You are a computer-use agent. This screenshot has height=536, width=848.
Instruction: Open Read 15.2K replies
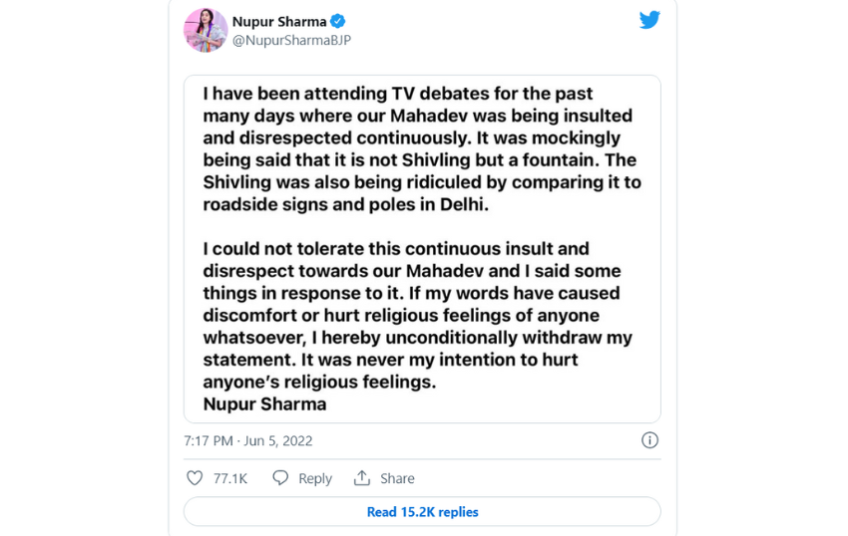coord(422,512)
